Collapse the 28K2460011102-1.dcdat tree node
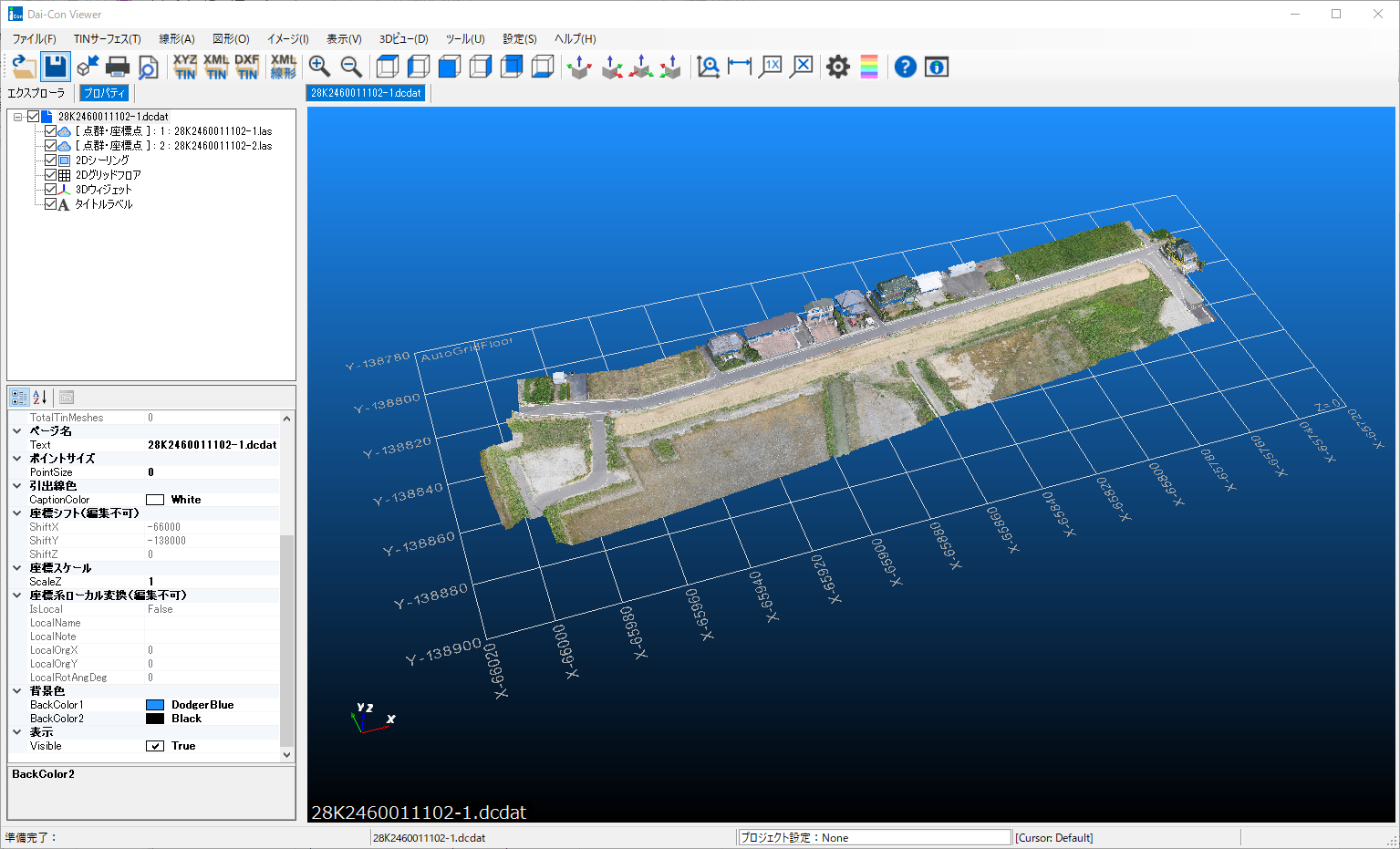The image size is (1400, 849). (x=18, y=117)
